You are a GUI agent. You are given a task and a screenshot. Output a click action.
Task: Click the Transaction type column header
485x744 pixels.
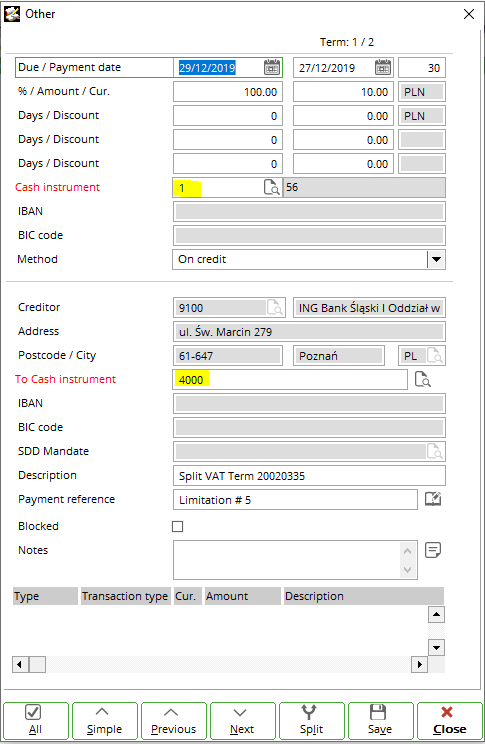(x=125, y=596)
